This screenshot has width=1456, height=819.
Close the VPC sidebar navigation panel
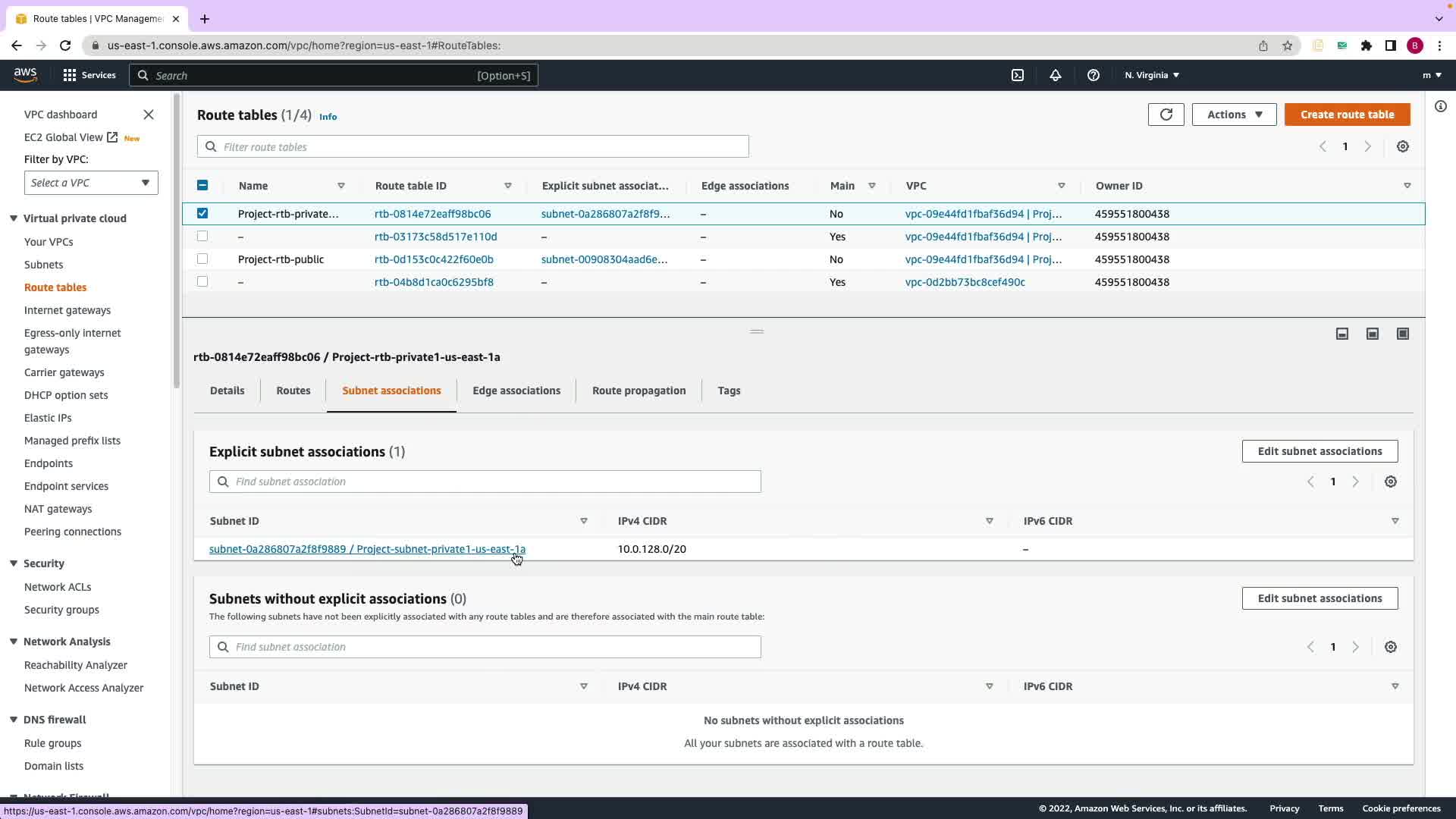(x=149, y=115)
